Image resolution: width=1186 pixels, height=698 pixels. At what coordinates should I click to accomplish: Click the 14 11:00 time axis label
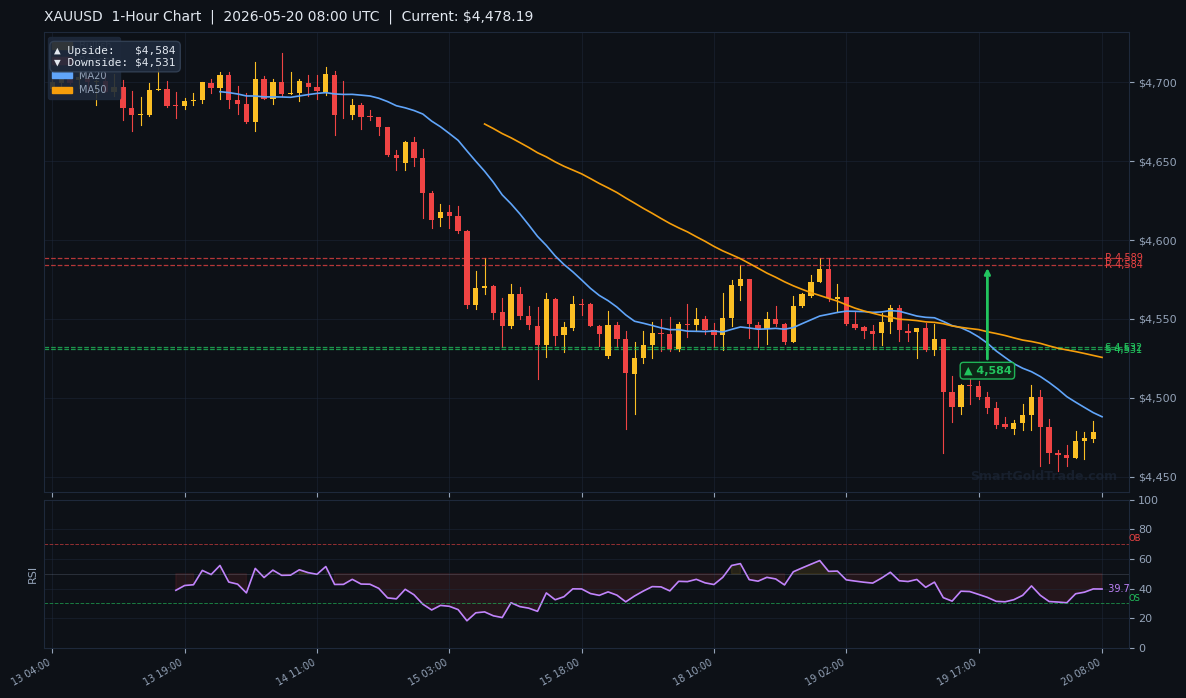(x=296, y=672)
